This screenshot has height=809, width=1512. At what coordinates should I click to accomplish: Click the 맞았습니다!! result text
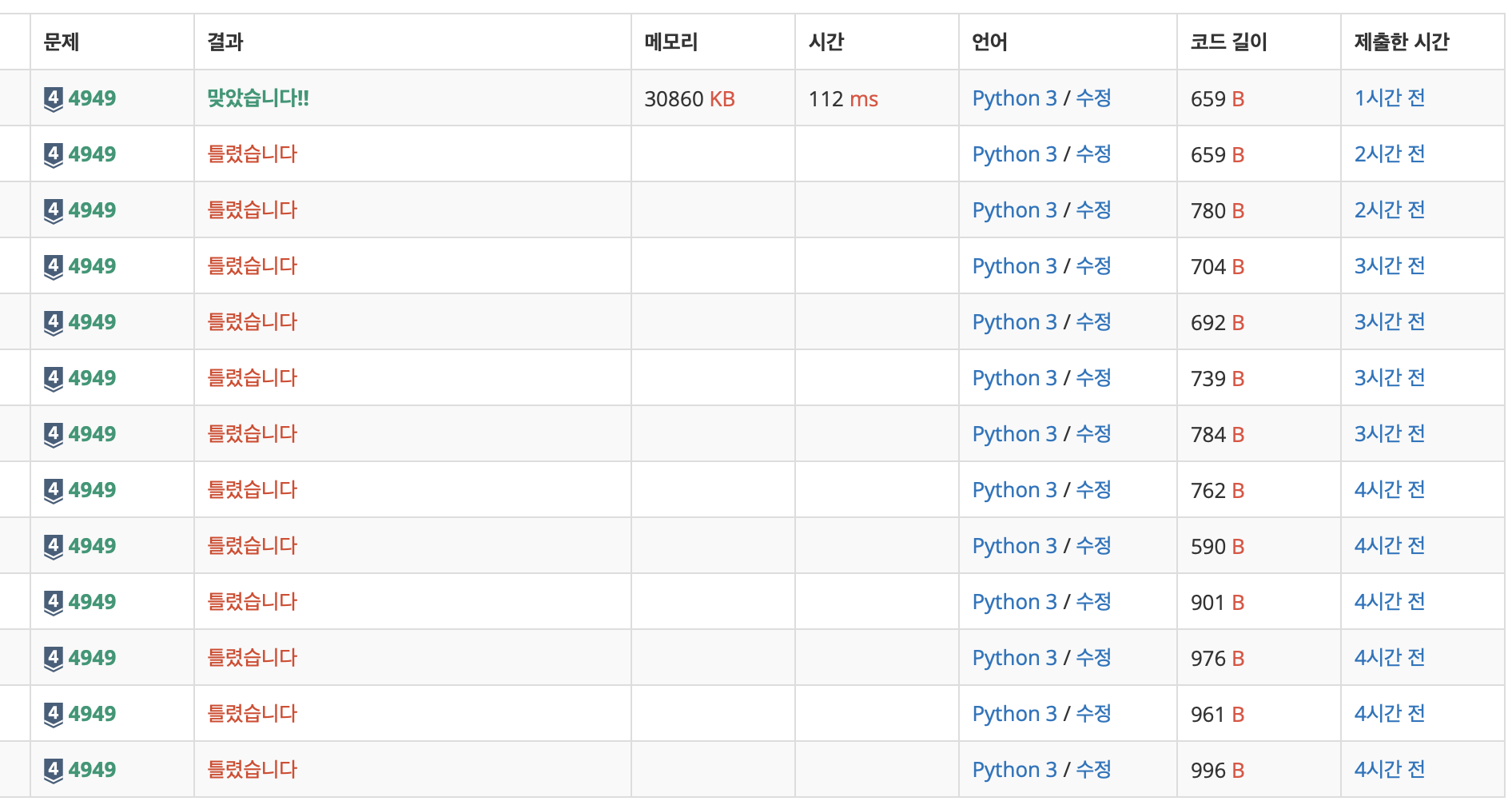click(x=258, y=98)
